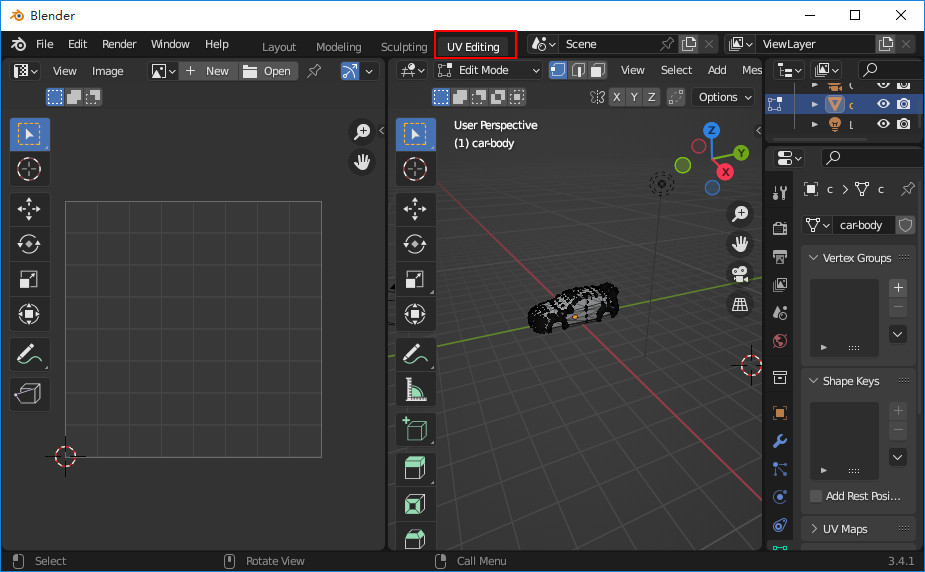Screen dimensions: 925x572
Task: Click the New image button
Action: click(x=209, y=71)
